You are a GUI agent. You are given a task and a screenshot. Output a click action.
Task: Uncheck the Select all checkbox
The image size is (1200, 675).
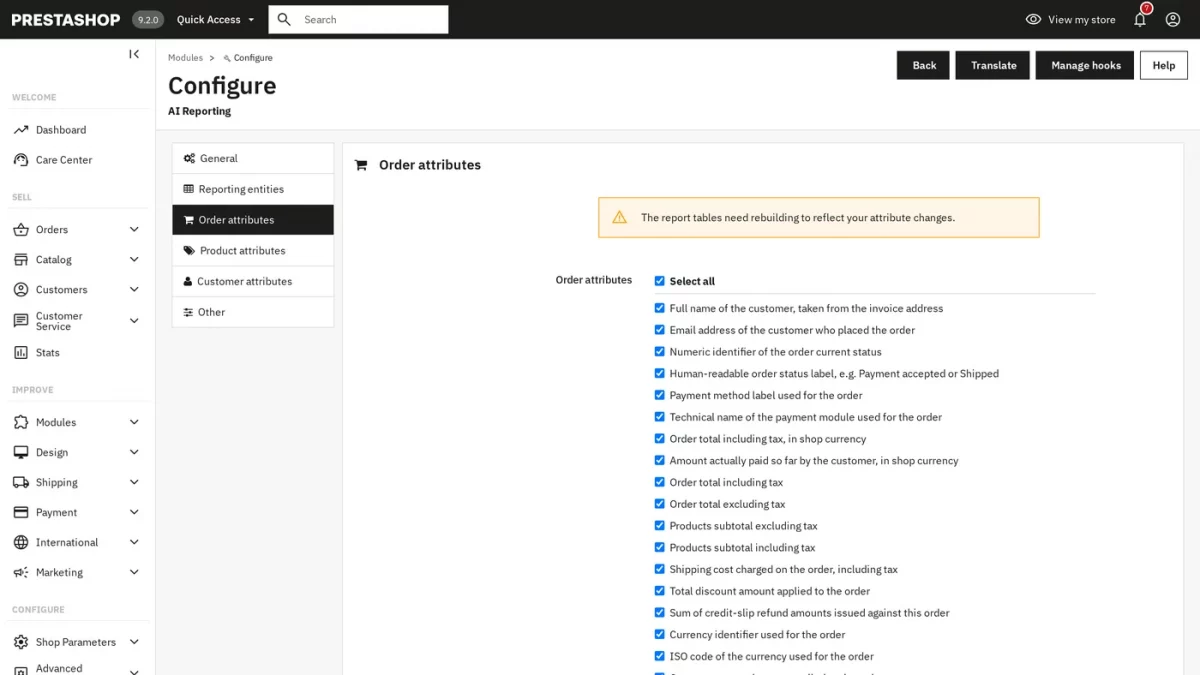coord(660,281)
